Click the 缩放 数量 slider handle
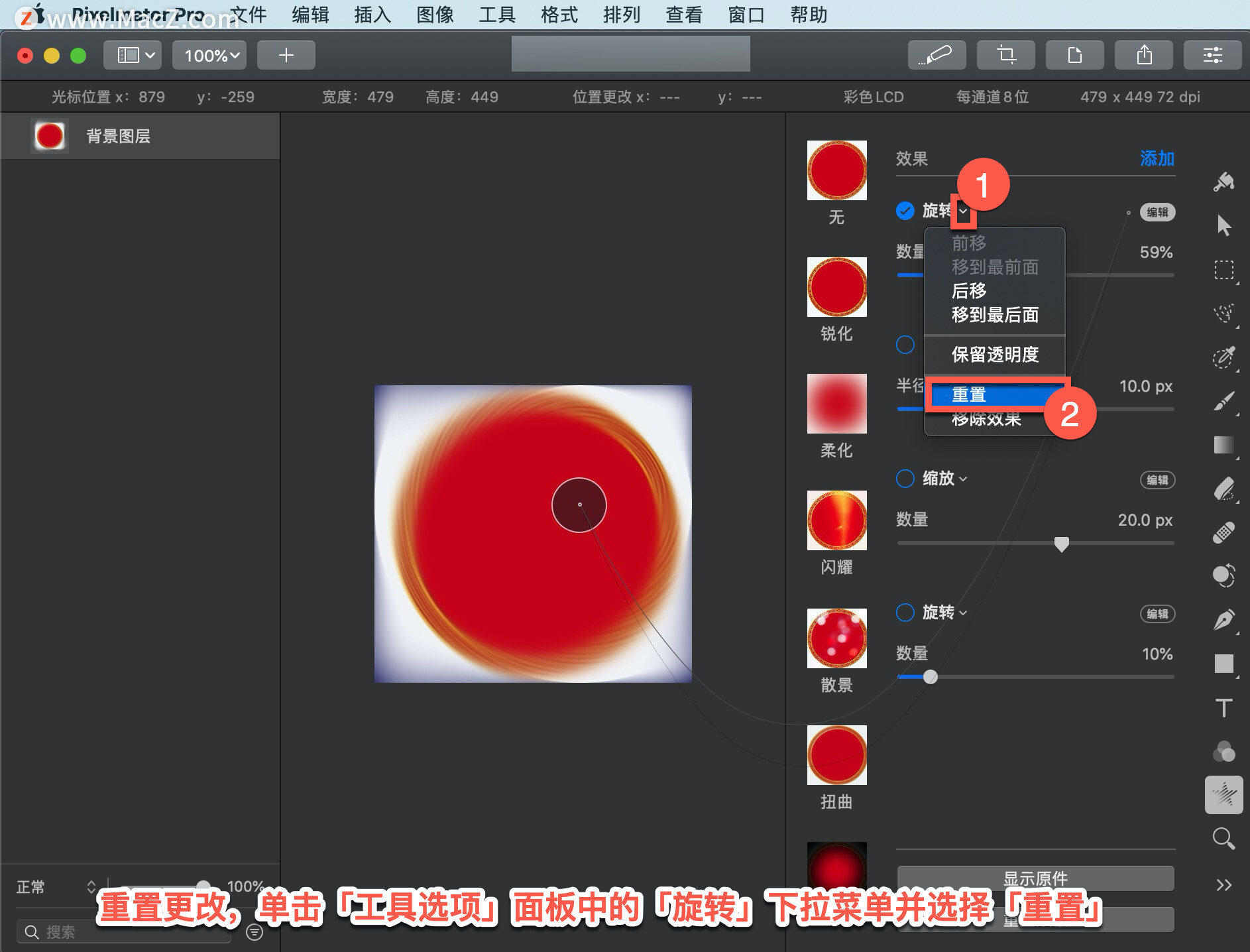This screenshot has height=952, width=1250. coord(1062,544)
